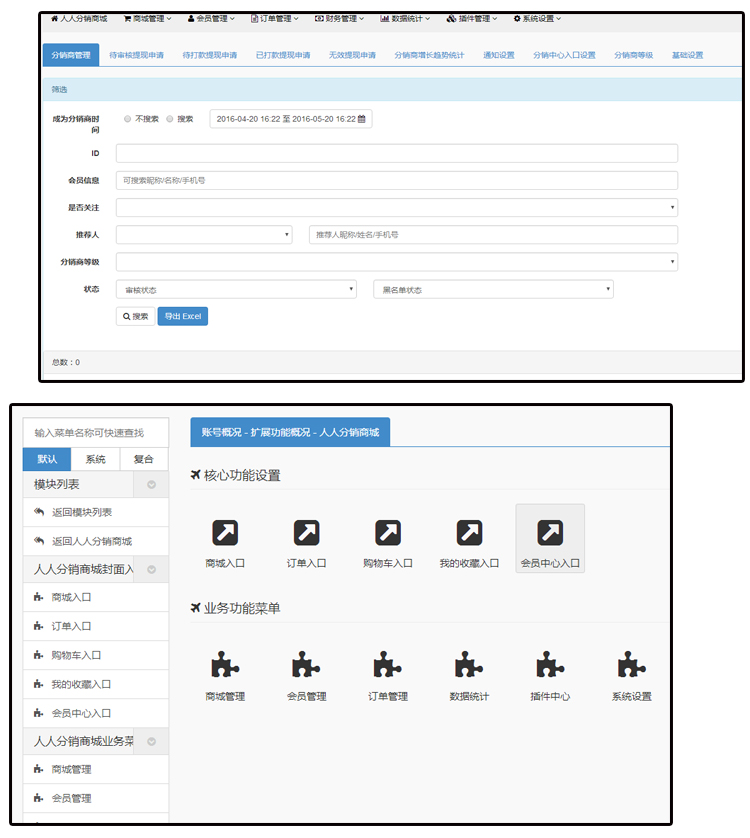This screenshot has width=750, height=838.
Task: Collapse the 模块列表 section chevron
Action: (151, 484)
